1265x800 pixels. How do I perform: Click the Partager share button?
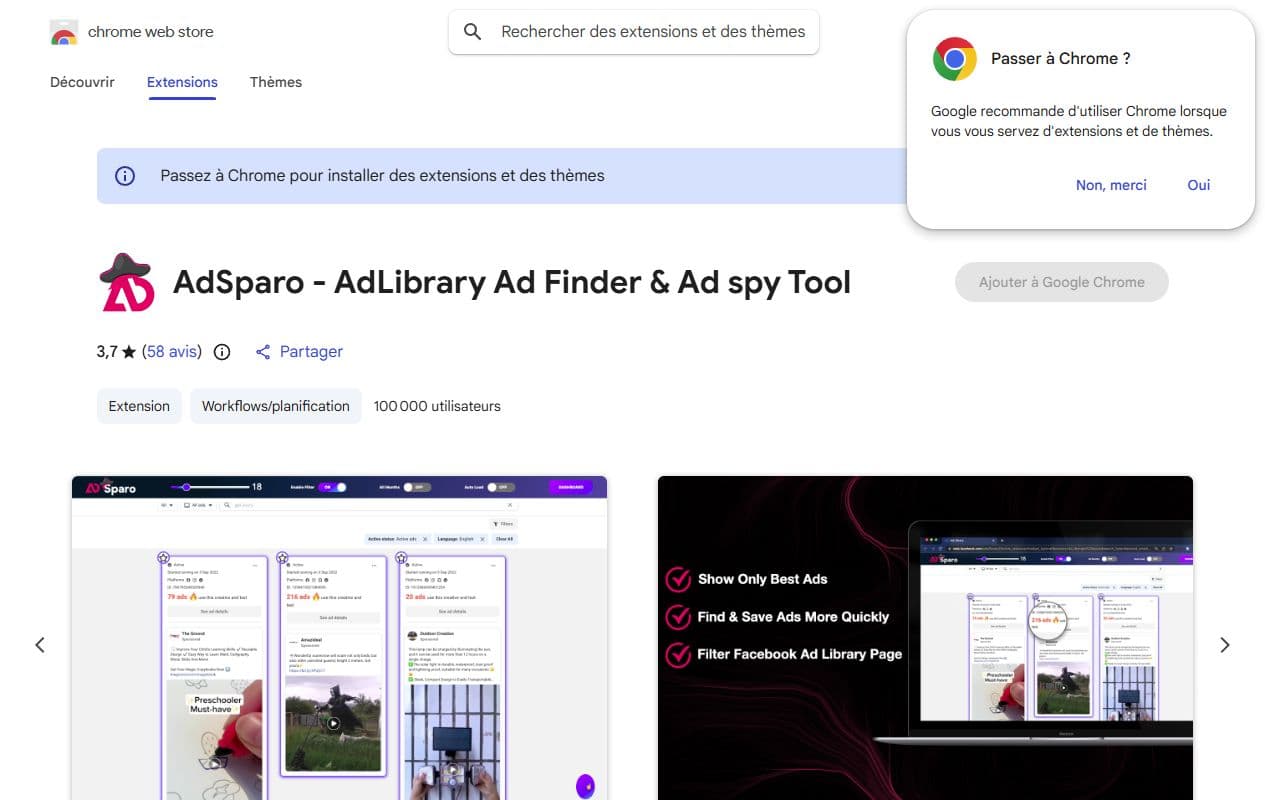tap(299, 351)
